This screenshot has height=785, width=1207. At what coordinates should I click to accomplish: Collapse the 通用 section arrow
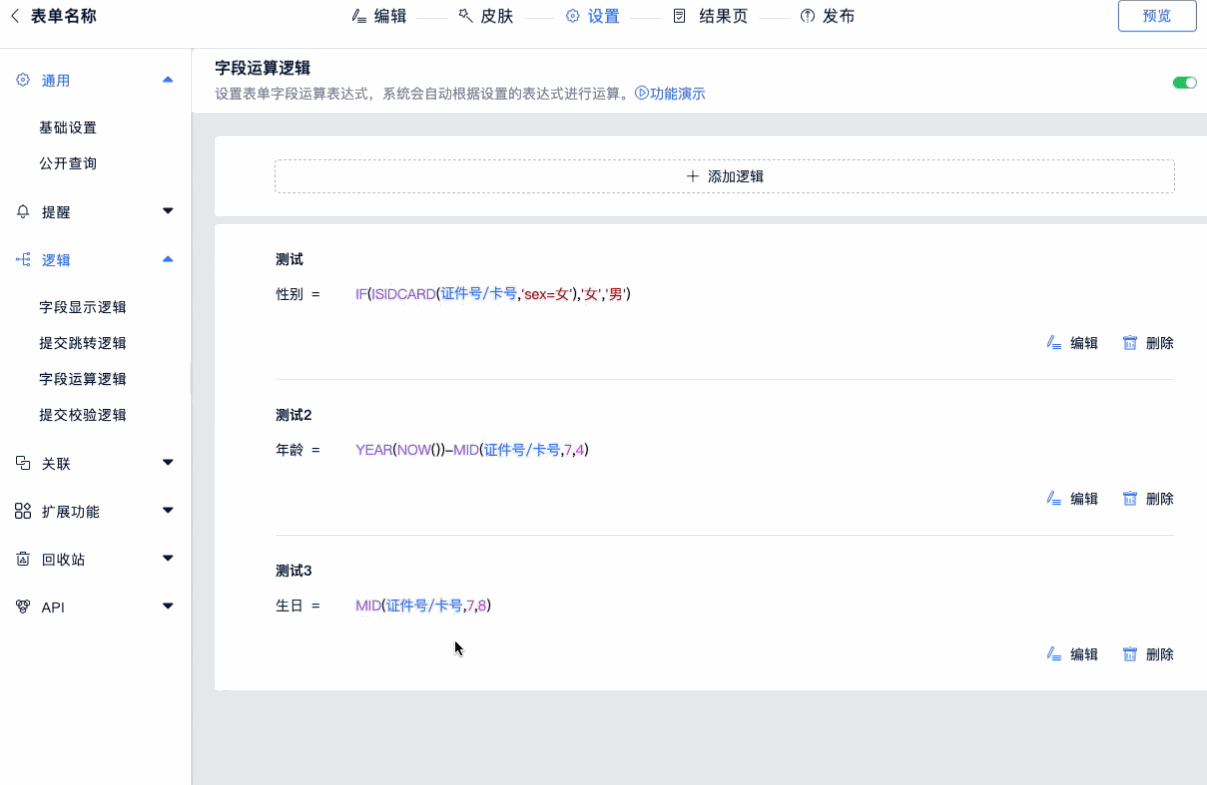(x=168, y=80)
